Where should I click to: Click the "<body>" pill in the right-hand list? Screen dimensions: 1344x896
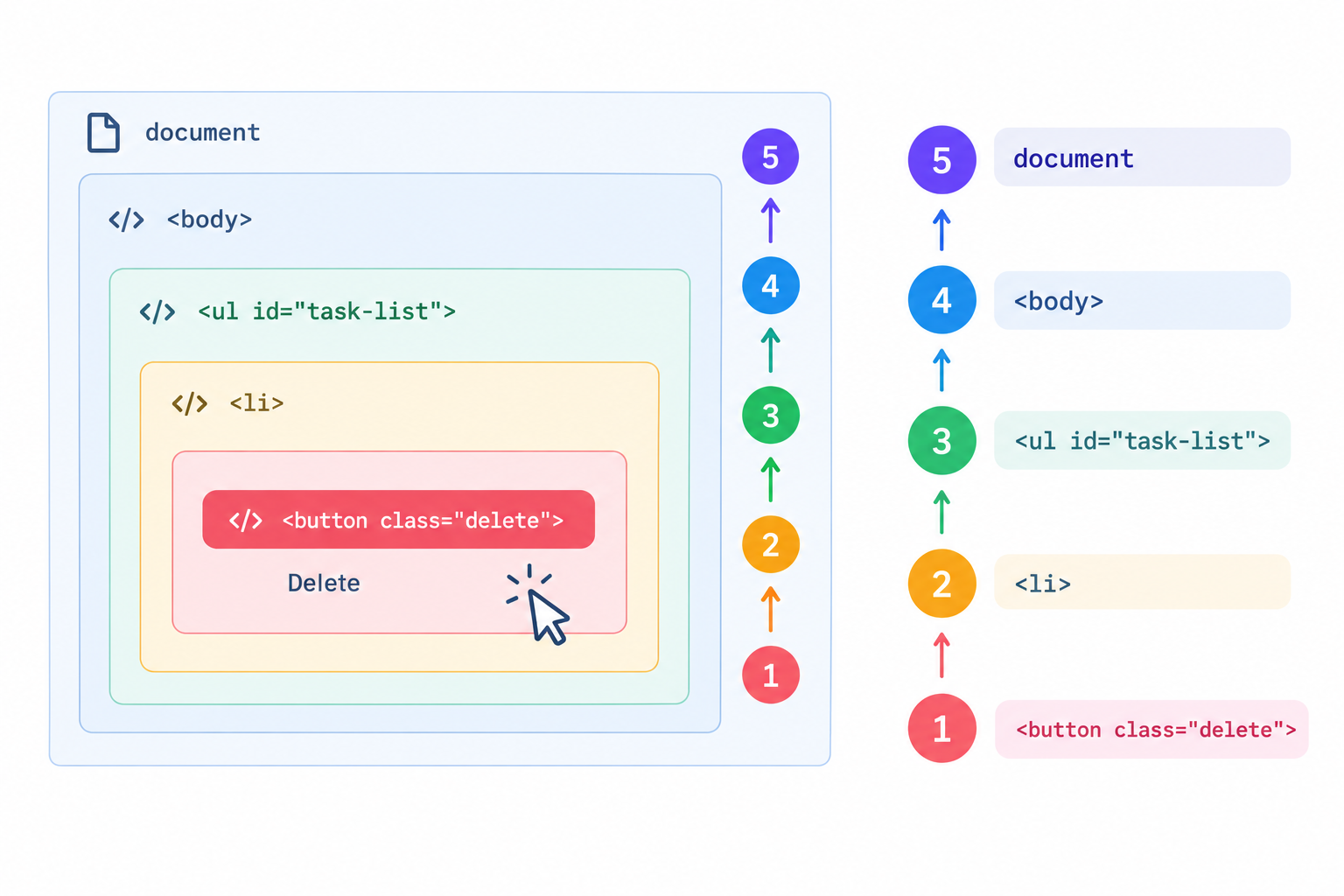[1142, 300]
